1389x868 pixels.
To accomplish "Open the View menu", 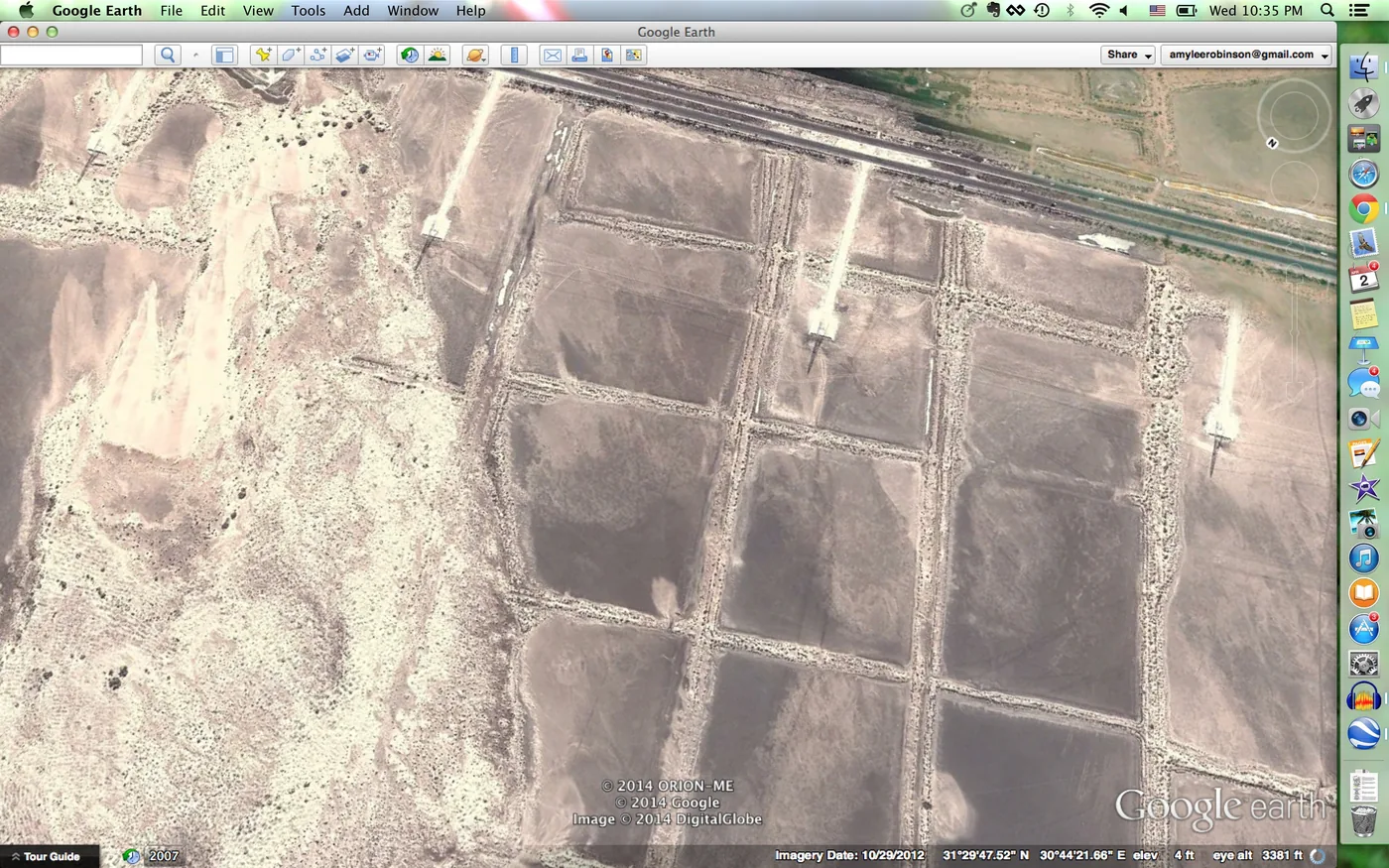I will pos(258,10).
